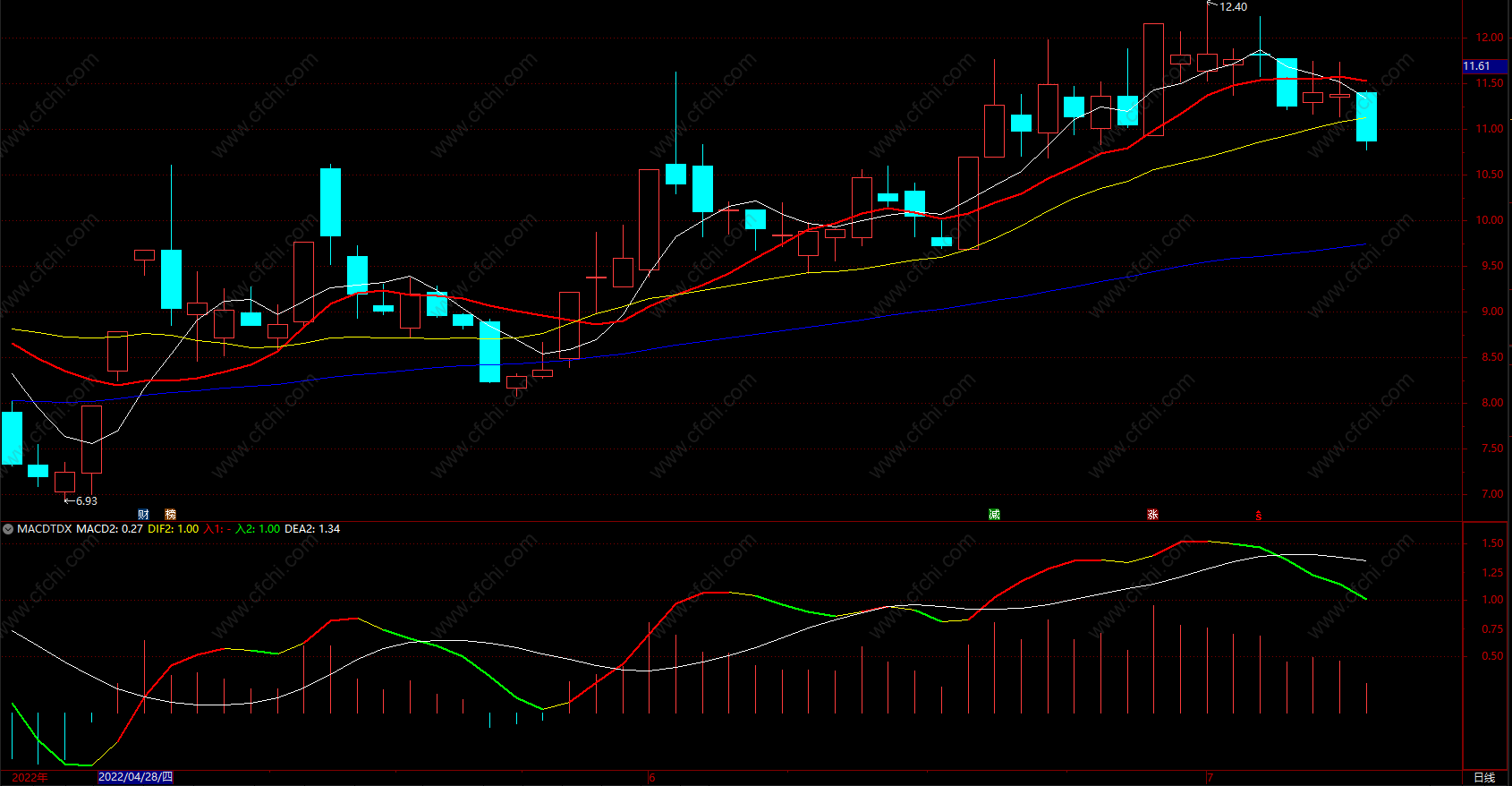Click the 1.50 MACD axis label
This screenshot has width=1512, height=786.
1492,543
